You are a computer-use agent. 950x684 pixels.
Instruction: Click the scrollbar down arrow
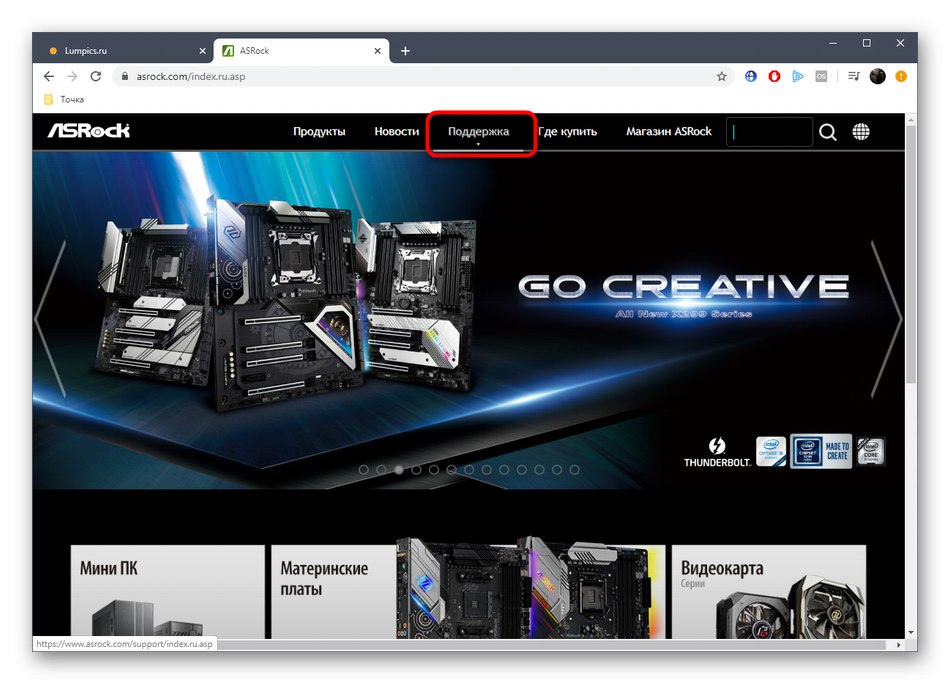(911, 633)
